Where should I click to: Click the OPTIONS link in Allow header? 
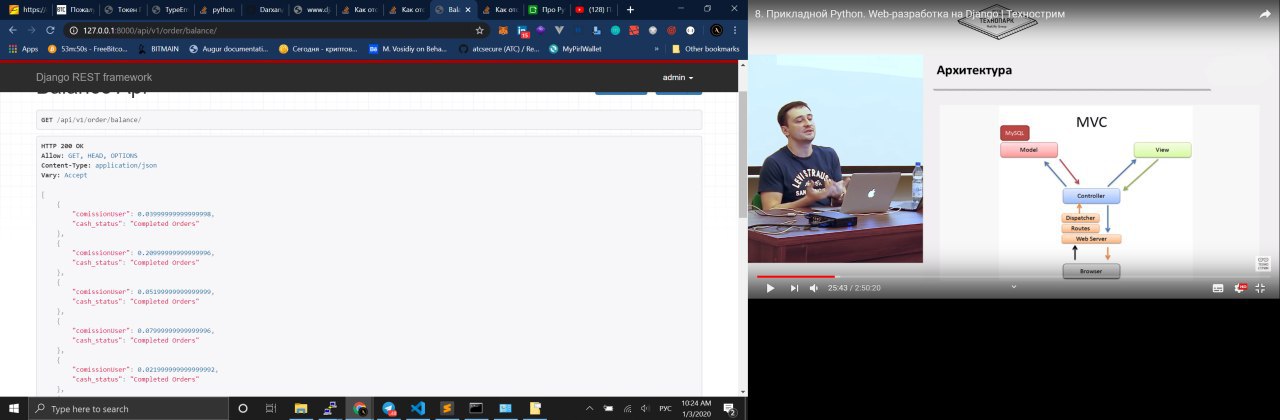(x=124, y=156)
